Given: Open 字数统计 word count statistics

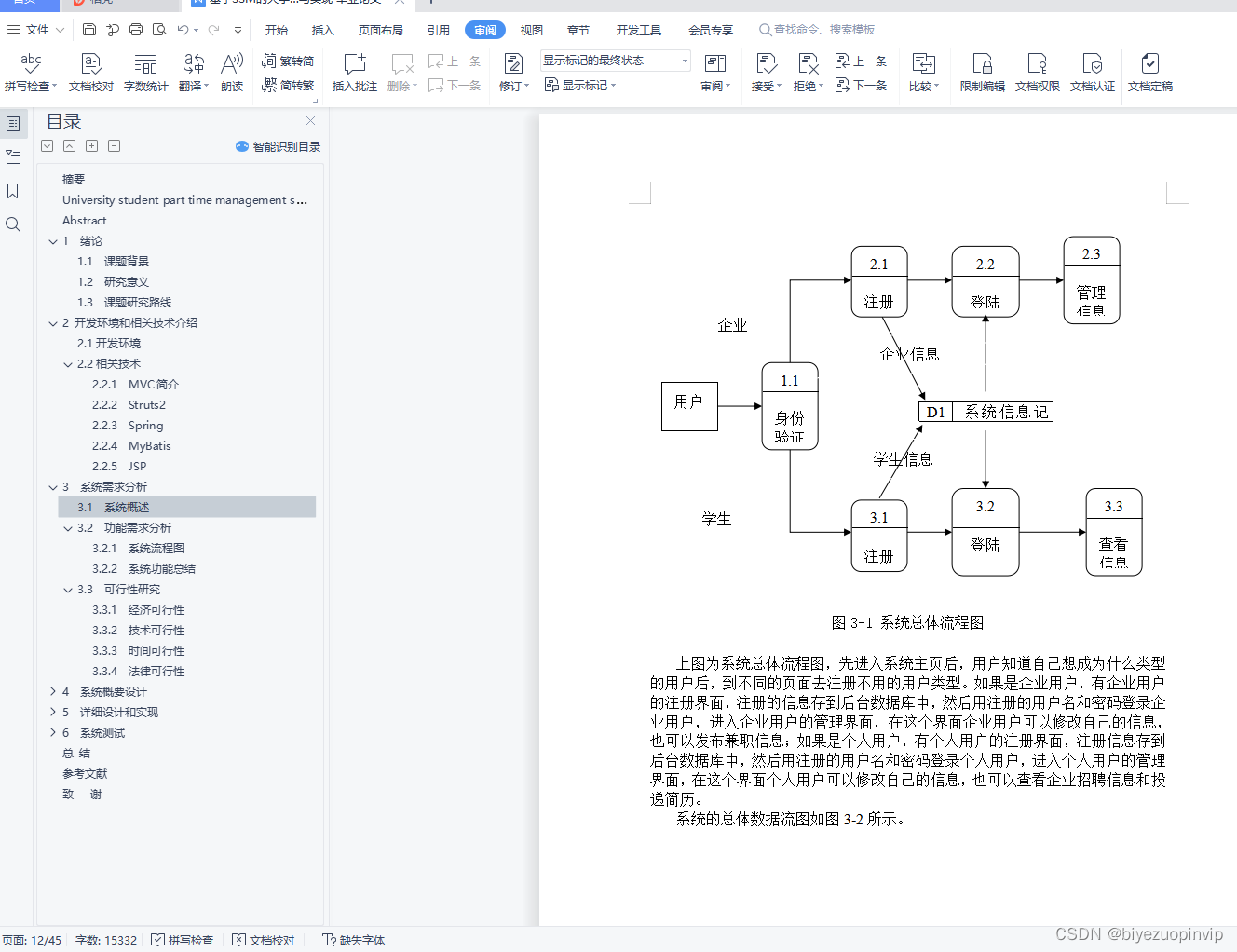Looking at the screenshot, I should [145, 72].
